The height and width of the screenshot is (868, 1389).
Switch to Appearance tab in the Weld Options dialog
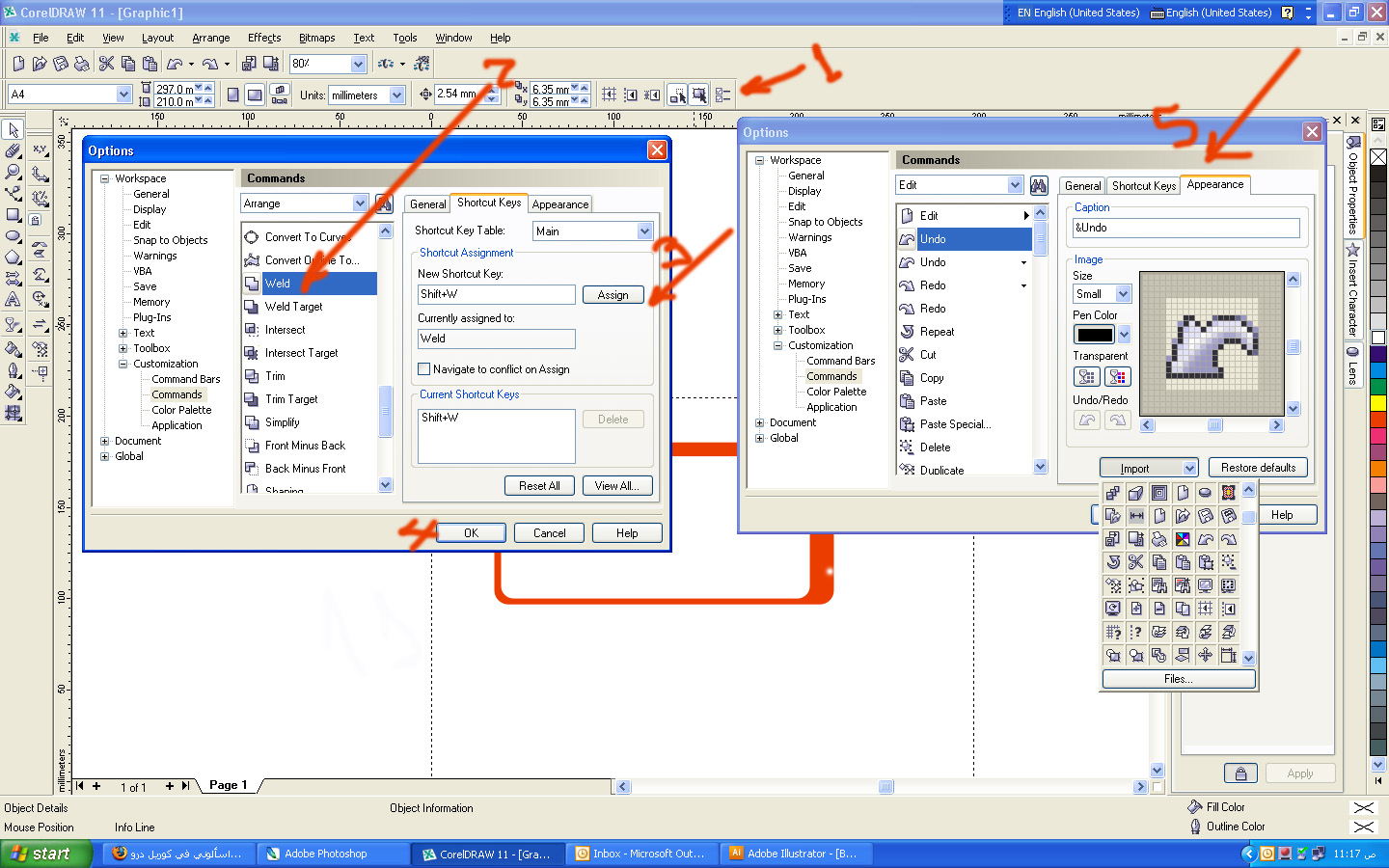click(560, 204)
